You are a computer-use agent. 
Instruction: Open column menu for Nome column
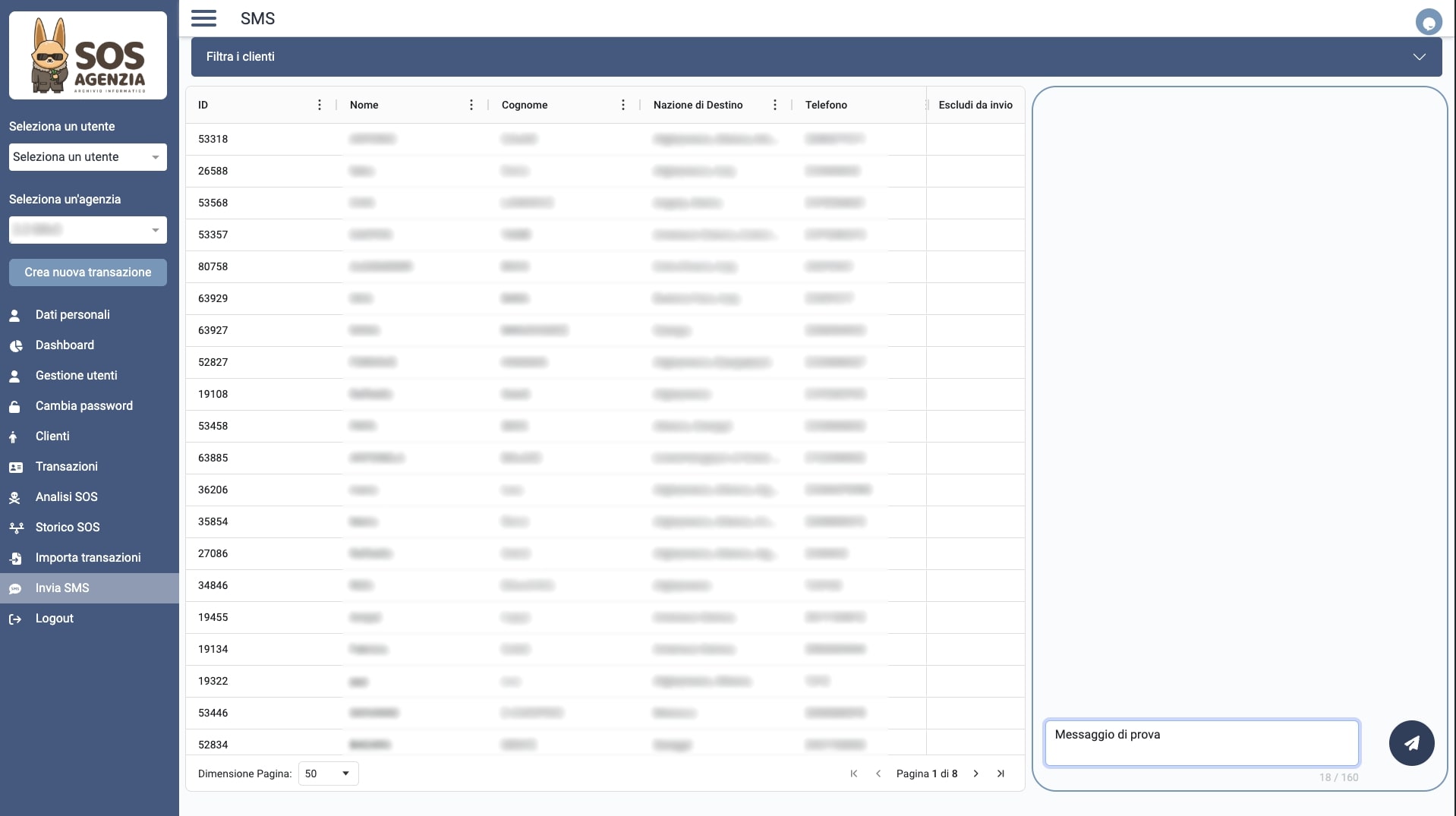point(471,105)
